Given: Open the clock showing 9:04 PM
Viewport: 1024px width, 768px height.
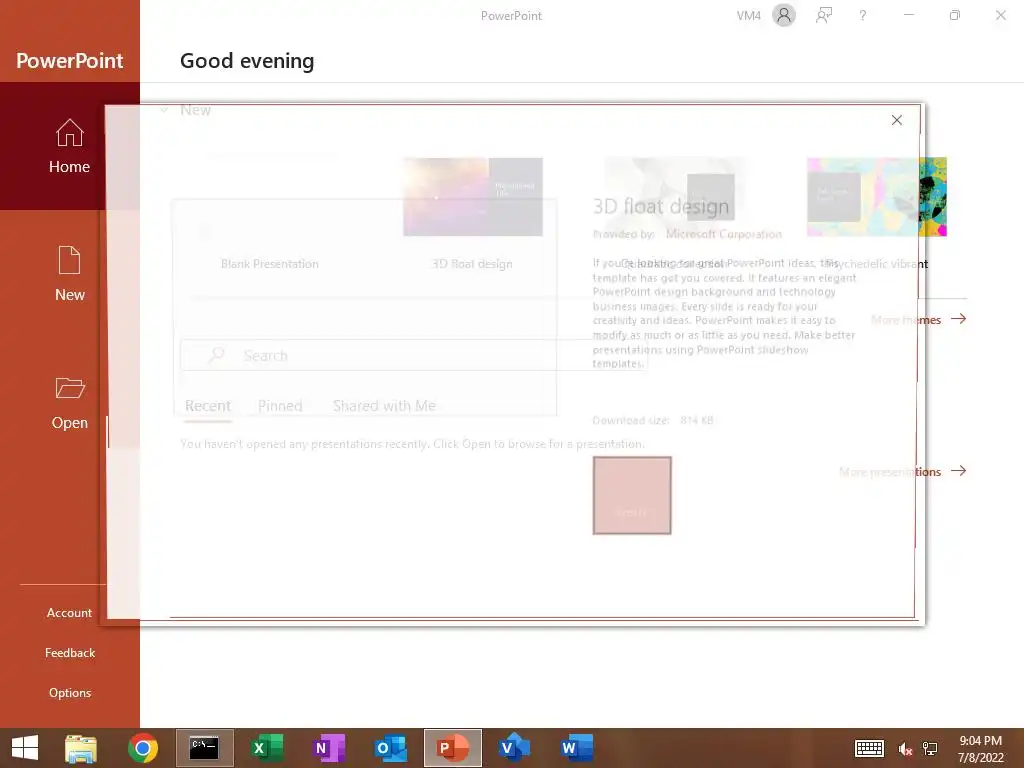Looking at the screenshot, I should pyautogui.click(x=980, y=748).
